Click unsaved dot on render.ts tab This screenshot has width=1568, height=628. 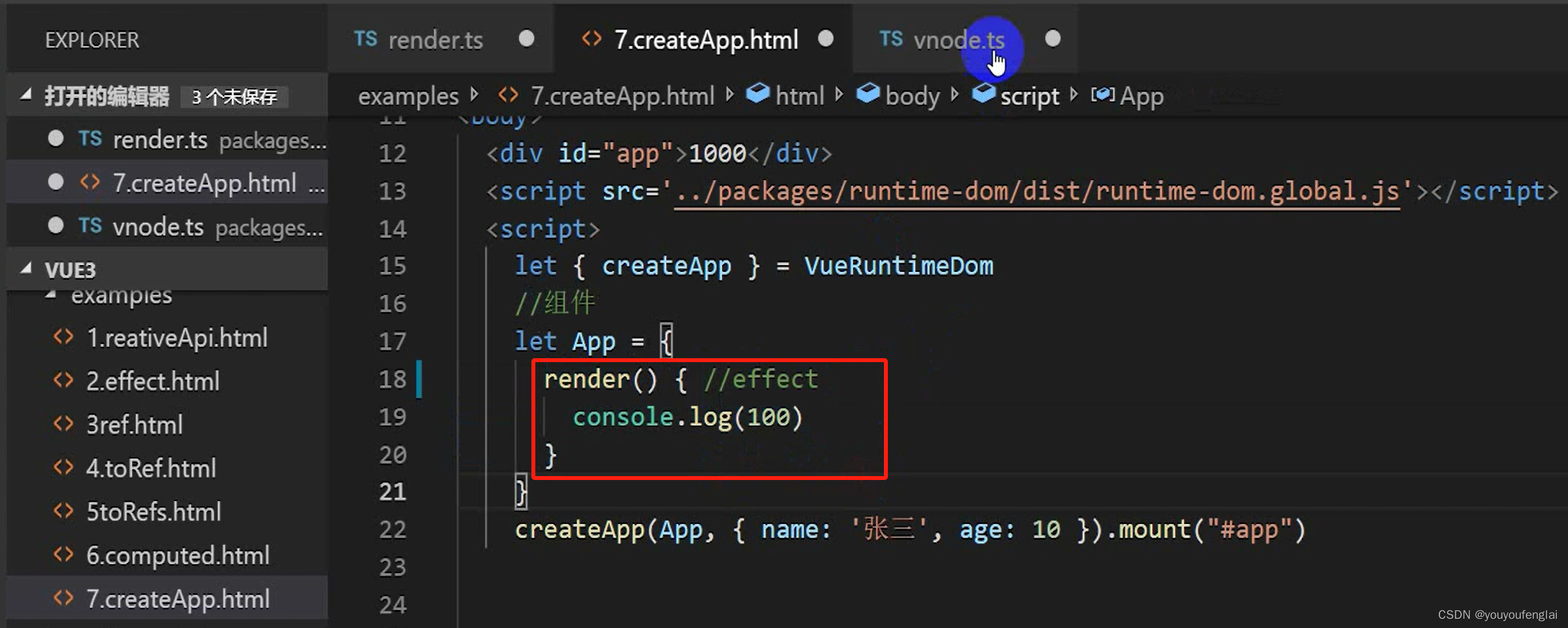point(526,39)
